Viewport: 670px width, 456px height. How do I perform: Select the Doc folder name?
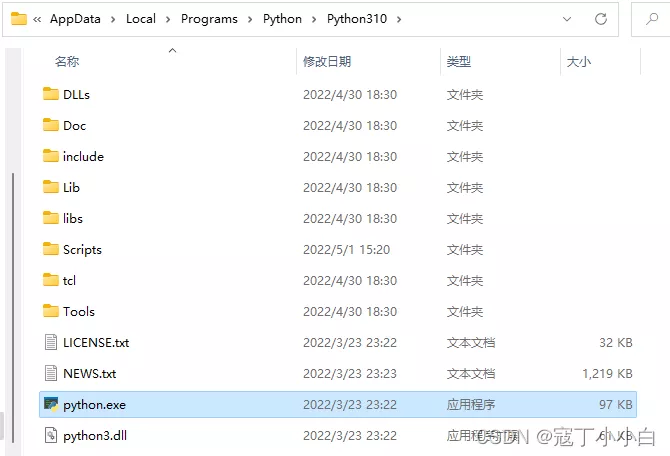coord(74,126)
